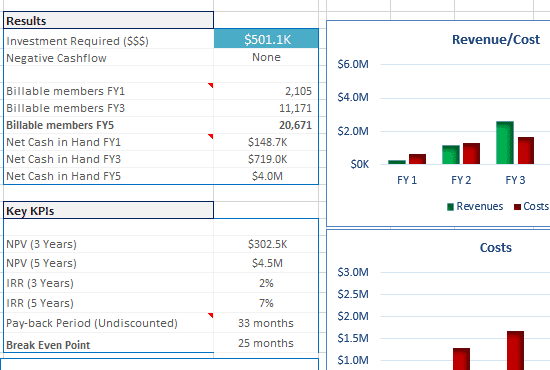This screenshot has width=550, height=370.
Task: Click the FY 1 red cost bar
Action: [x=417, y=159]
